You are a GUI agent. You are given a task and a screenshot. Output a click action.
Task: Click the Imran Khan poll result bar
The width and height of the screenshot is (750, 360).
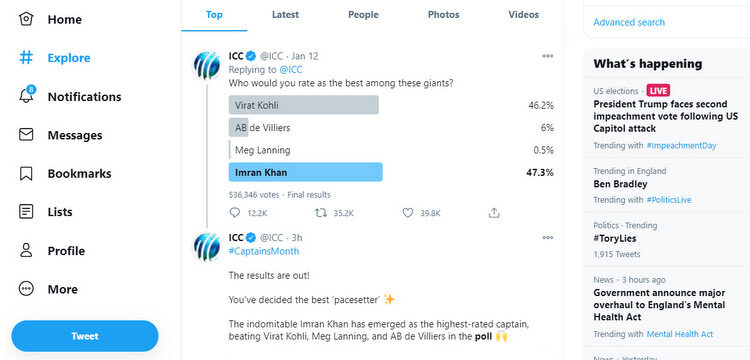pyautogui.click(x=306, y=172)
